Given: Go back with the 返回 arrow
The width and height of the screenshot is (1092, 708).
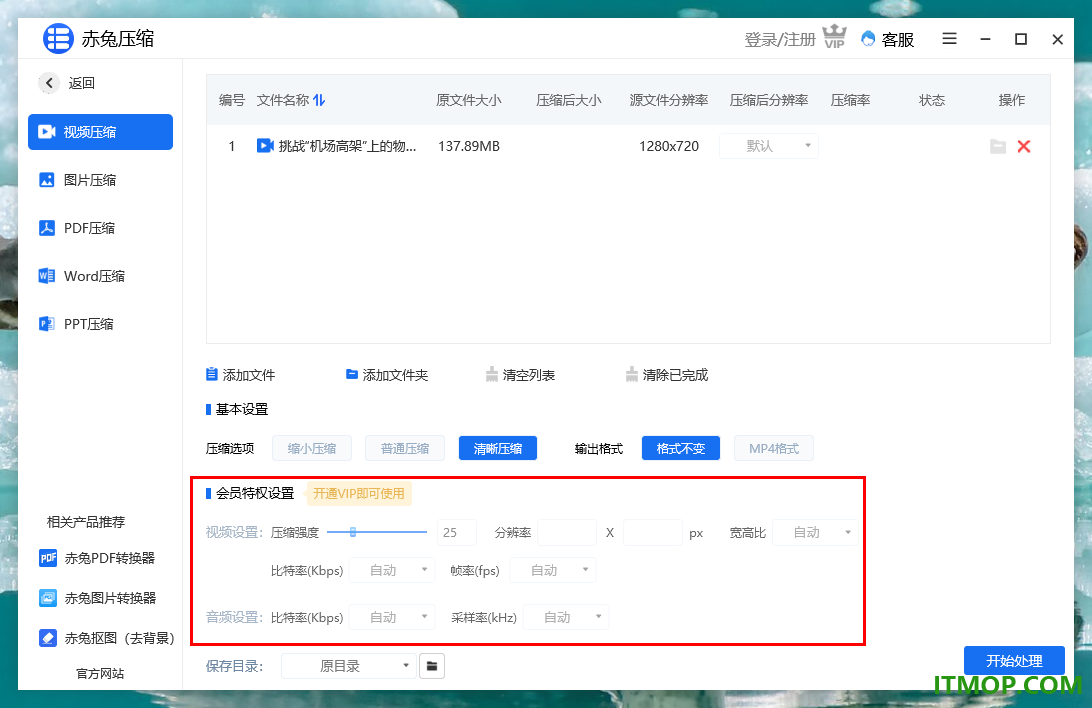Looking at the screenshot, I should [49, 83].
